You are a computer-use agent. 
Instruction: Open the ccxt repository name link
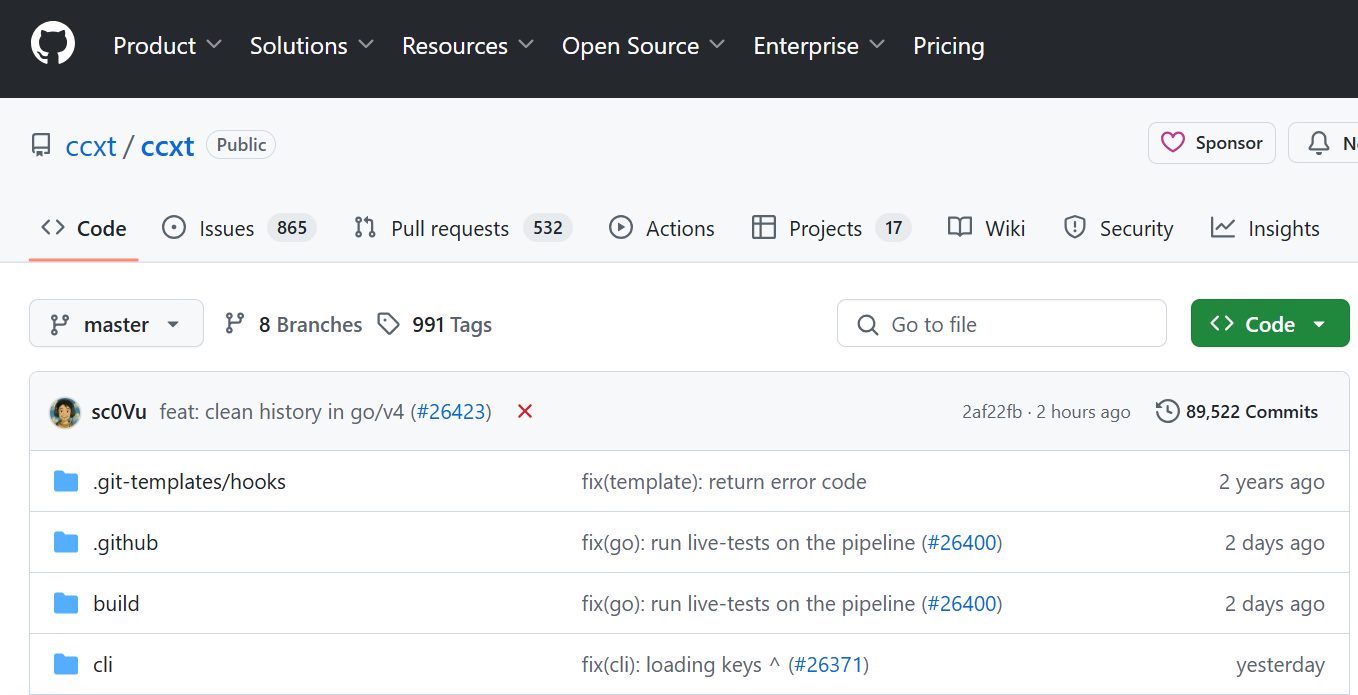(167, 146)
